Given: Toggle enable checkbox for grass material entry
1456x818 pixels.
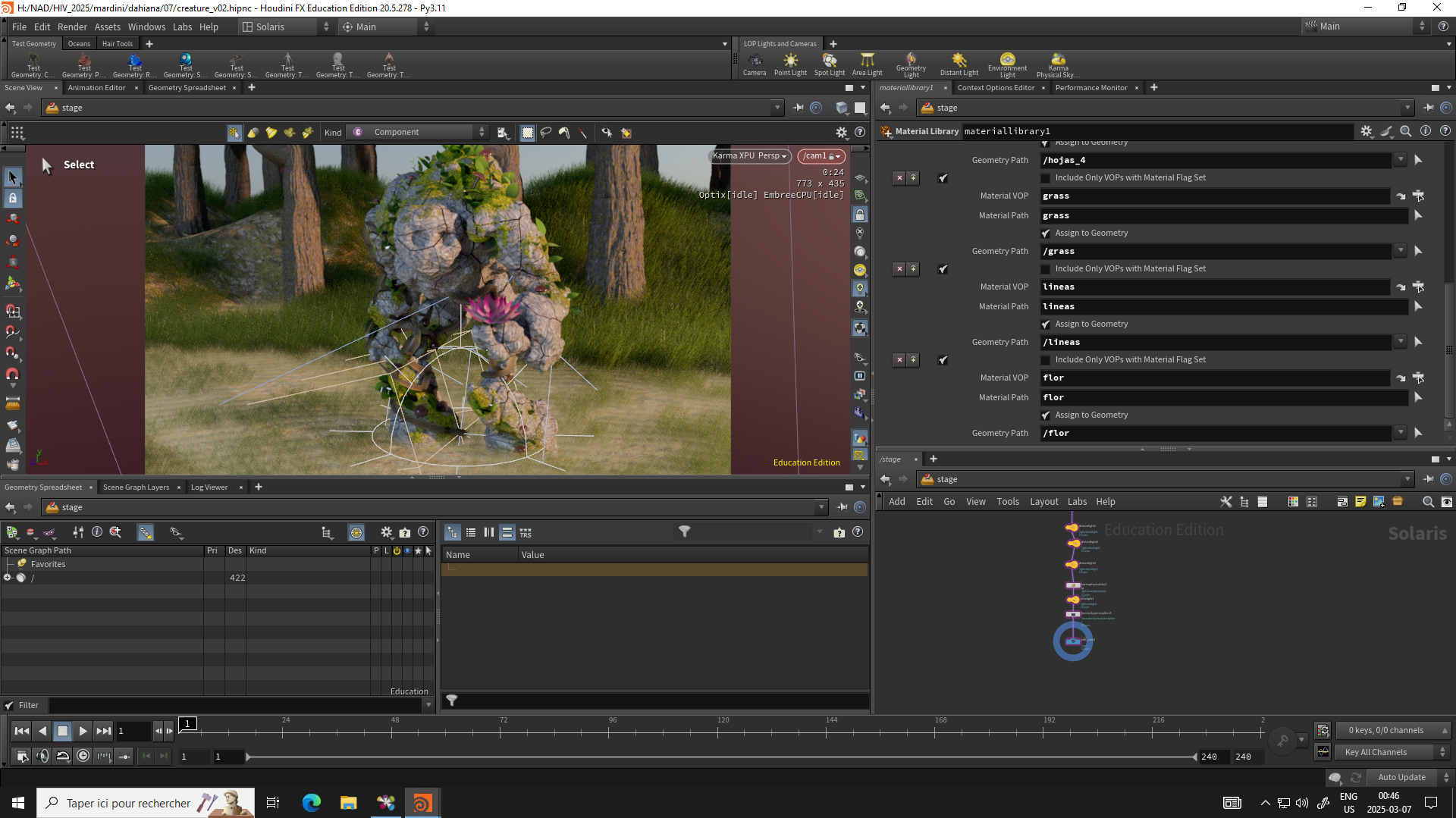Looking at the screenshot, I should (x=943, y=178).
